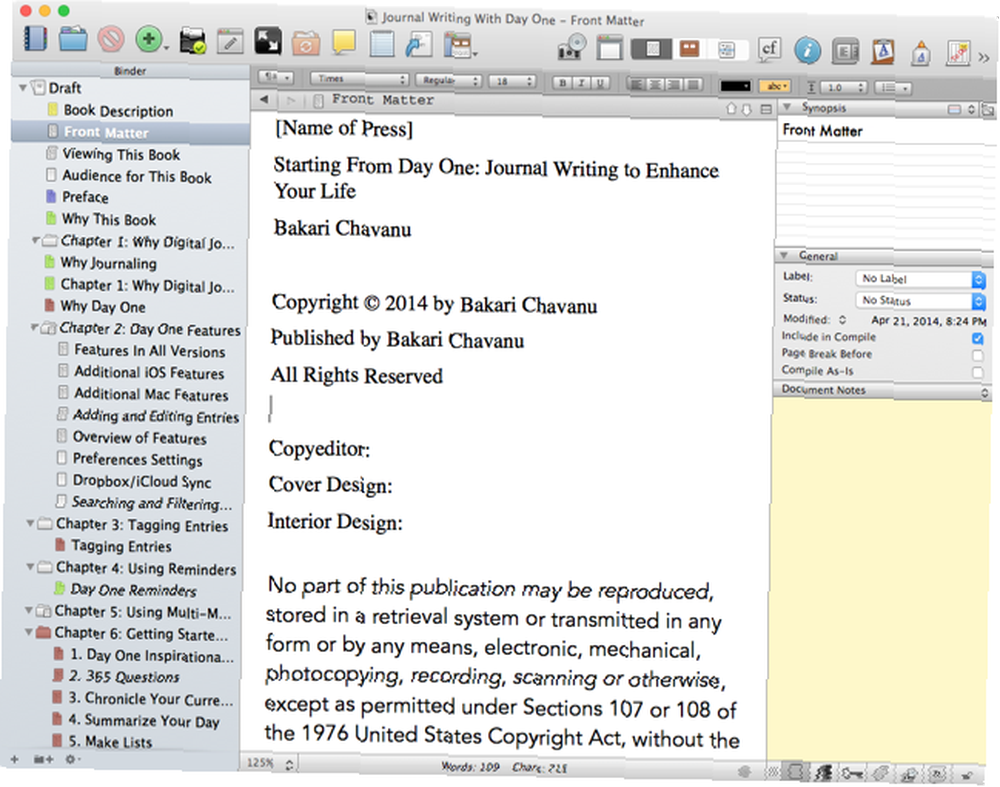Split the editor with header button

(x=765, y=110)
